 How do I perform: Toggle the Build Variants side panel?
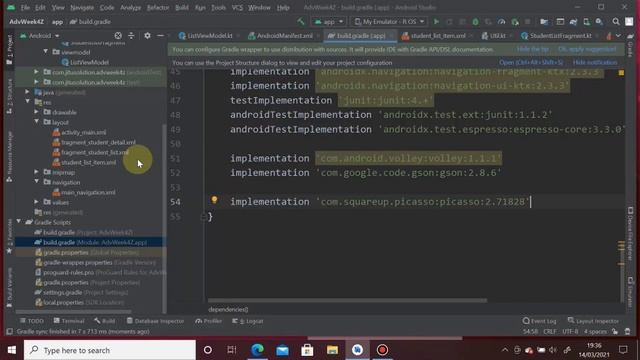pos(9,288)
